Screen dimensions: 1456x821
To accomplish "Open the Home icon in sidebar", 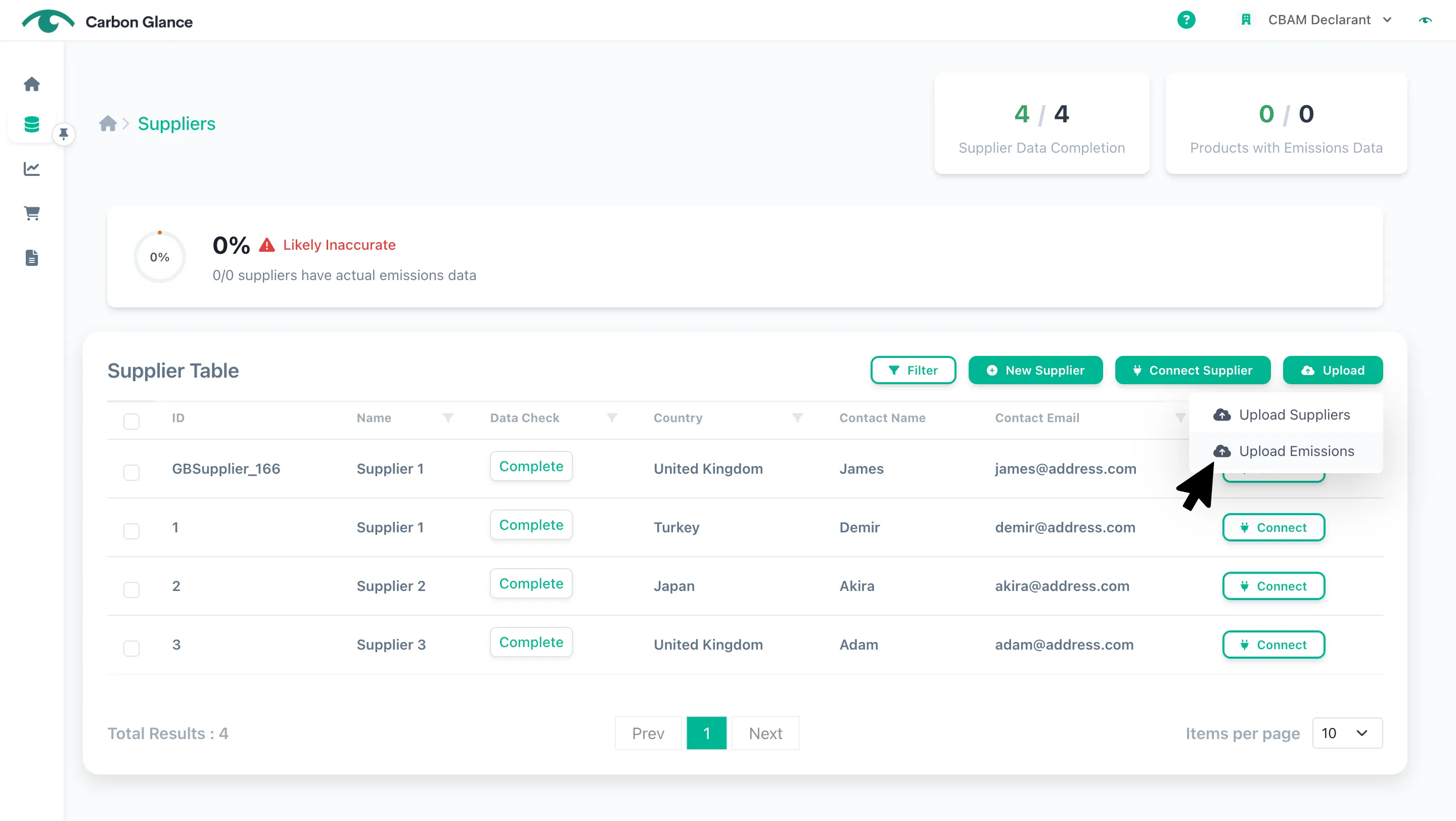I will tap(32, 83).
